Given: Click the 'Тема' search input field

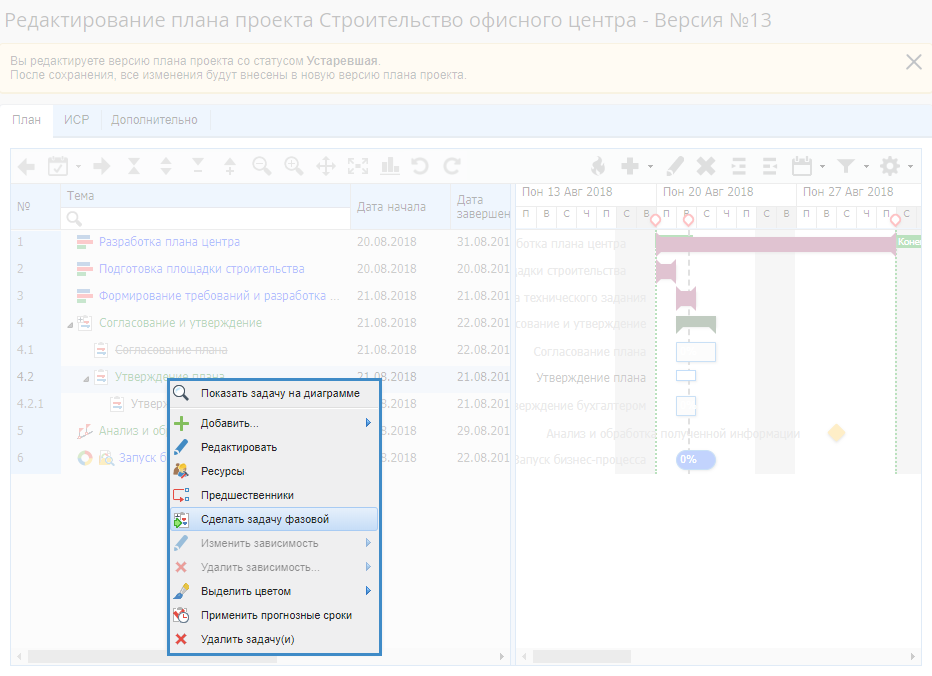Looking at the screenshot, I should (x=205, y=217).
